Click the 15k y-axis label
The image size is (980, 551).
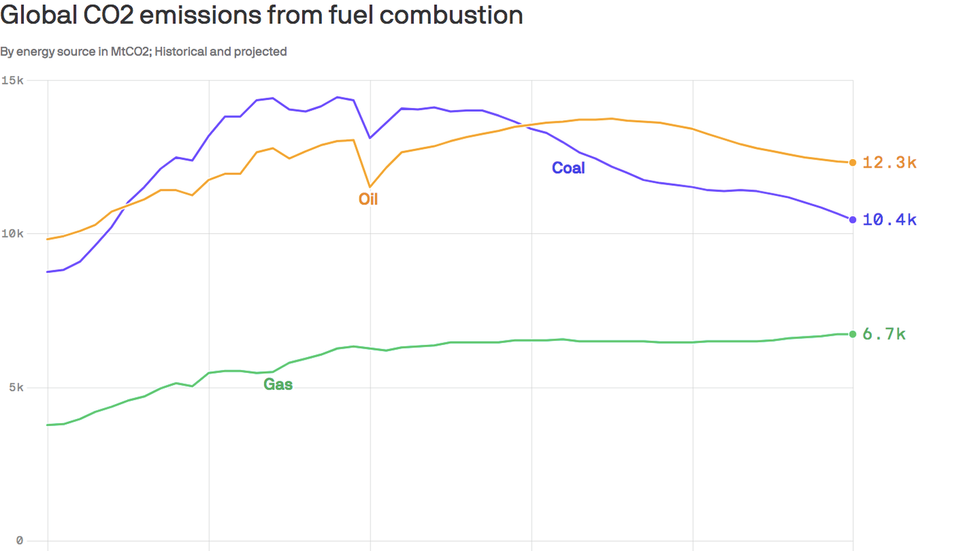[x=12, y=80]
